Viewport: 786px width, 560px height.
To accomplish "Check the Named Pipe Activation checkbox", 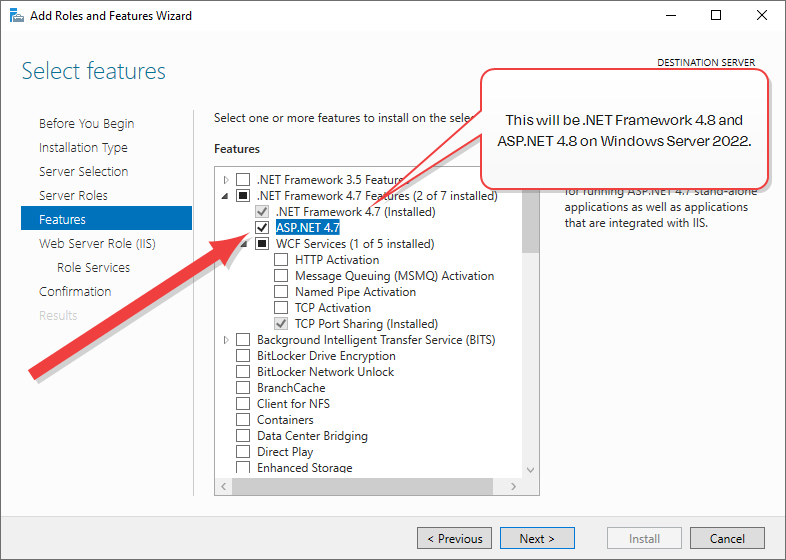I will 281,292.
